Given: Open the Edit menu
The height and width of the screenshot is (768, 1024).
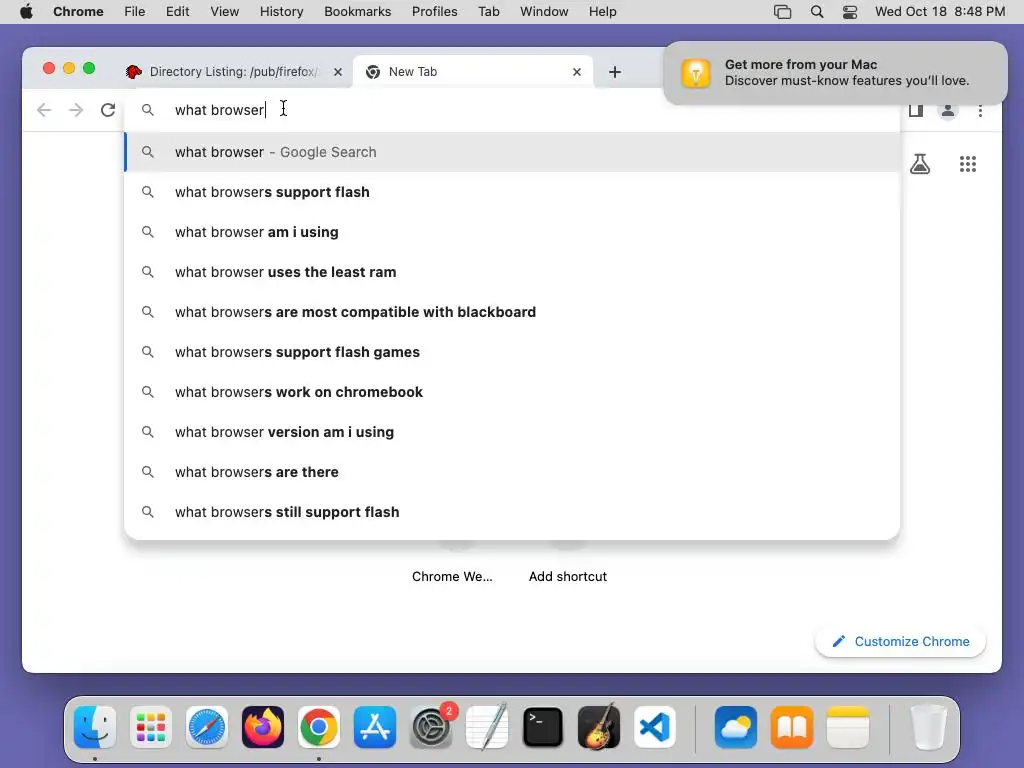Looking at the screenshot, I should click(177, 12).
